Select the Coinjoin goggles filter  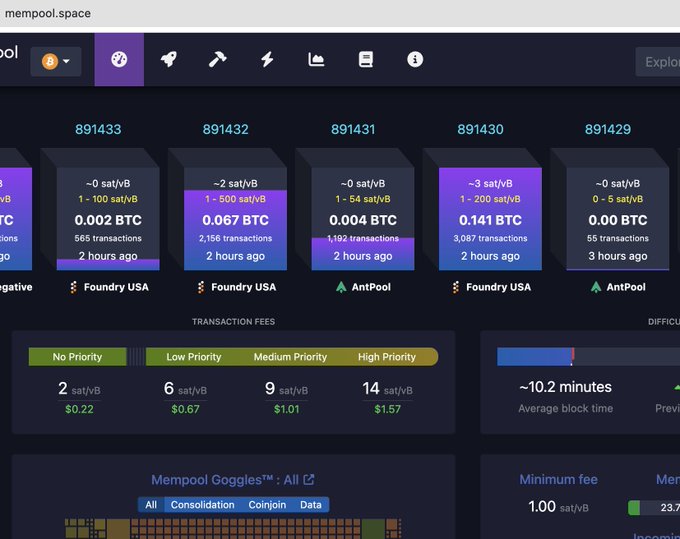[x=267, y=505]
